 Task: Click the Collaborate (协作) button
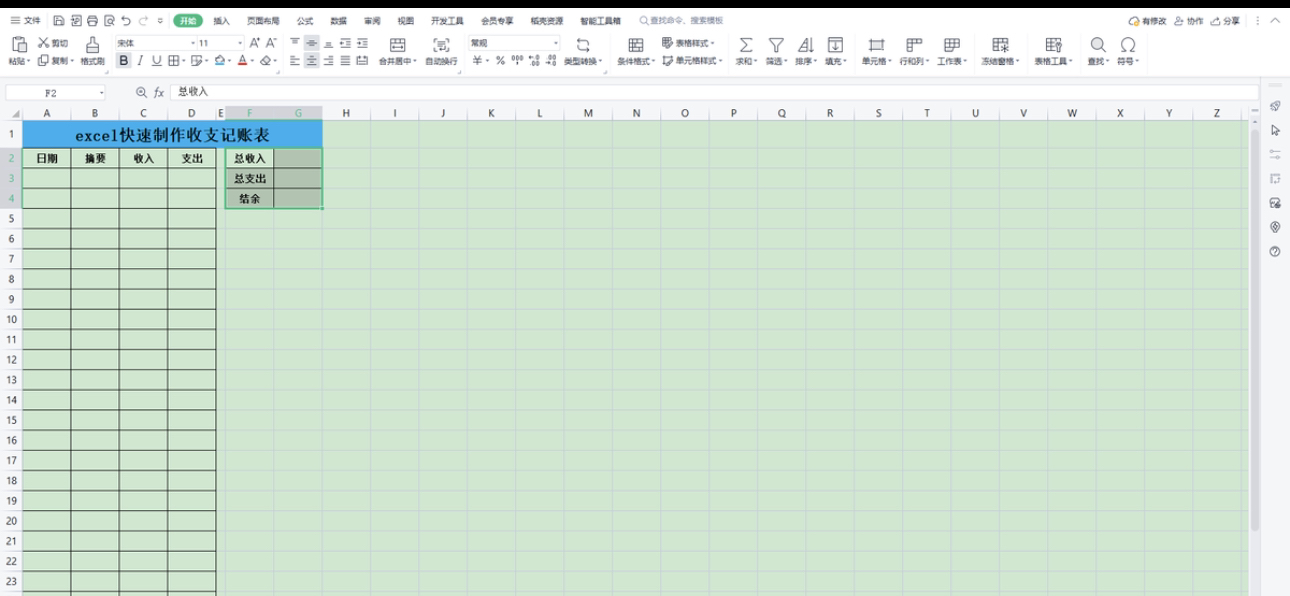[1189, 20]
